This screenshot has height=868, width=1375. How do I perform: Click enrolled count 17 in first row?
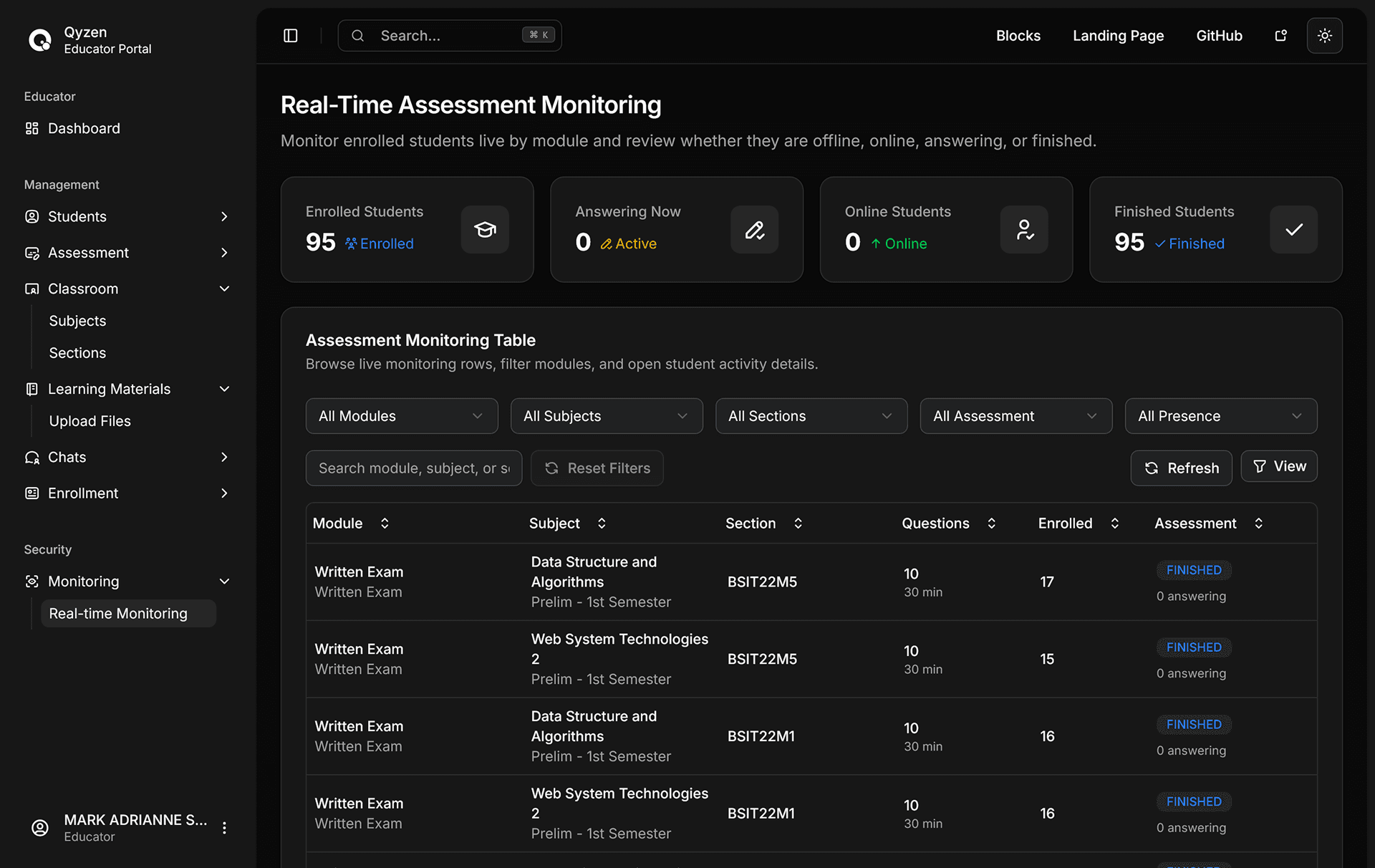[x=1047, y=582]
